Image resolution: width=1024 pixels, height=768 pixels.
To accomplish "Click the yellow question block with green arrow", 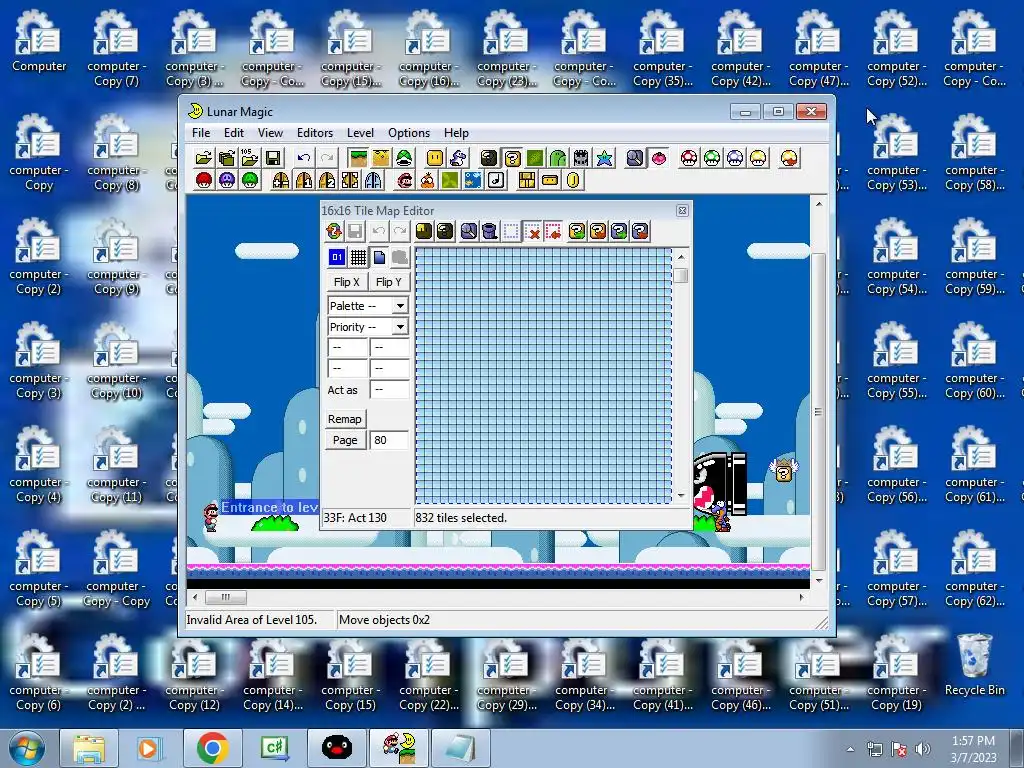I will coord(577,231).
